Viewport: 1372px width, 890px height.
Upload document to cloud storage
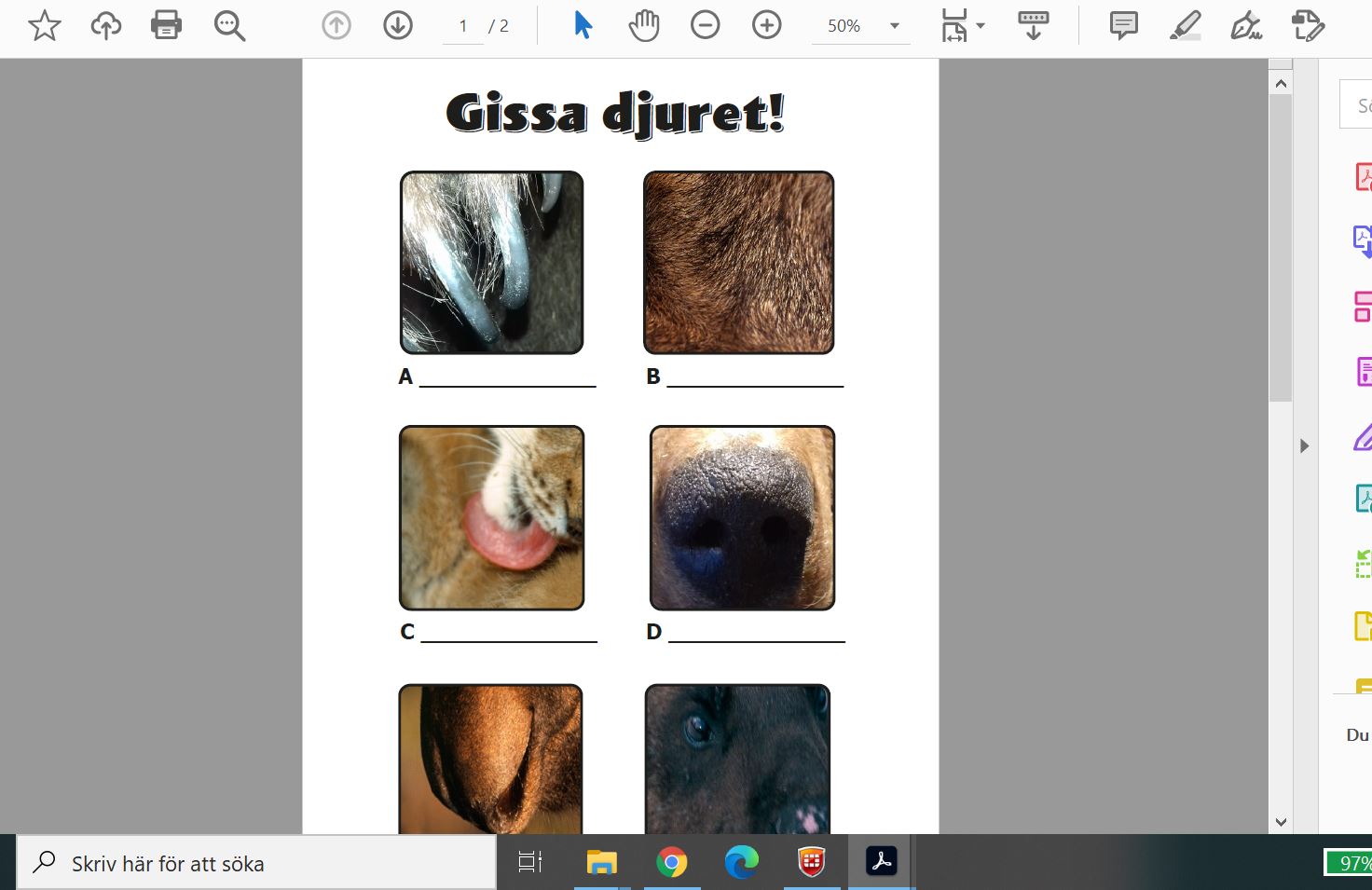click(105, 25)
